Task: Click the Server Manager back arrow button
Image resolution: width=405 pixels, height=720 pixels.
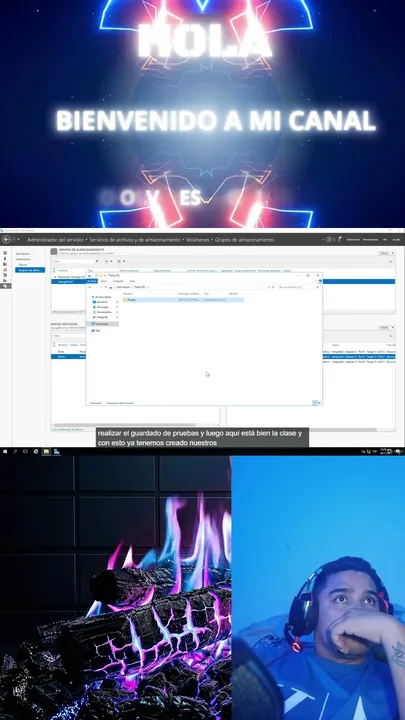Action: tap(6, 240)
